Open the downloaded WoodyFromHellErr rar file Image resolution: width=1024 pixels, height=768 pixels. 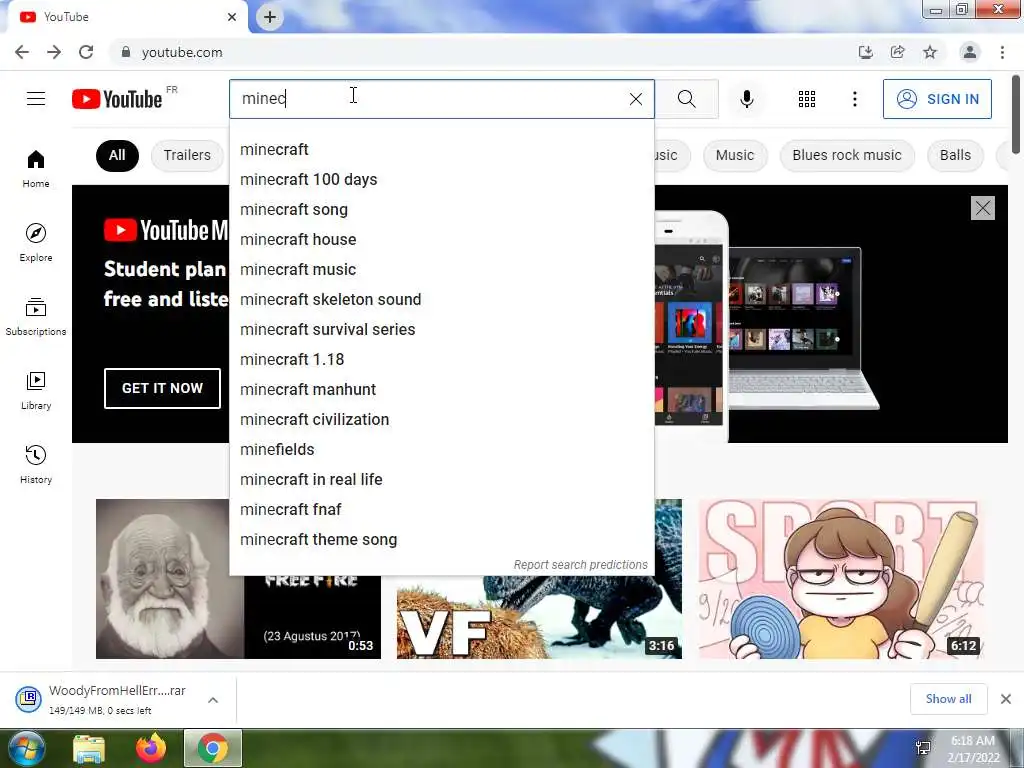point(104,699)
